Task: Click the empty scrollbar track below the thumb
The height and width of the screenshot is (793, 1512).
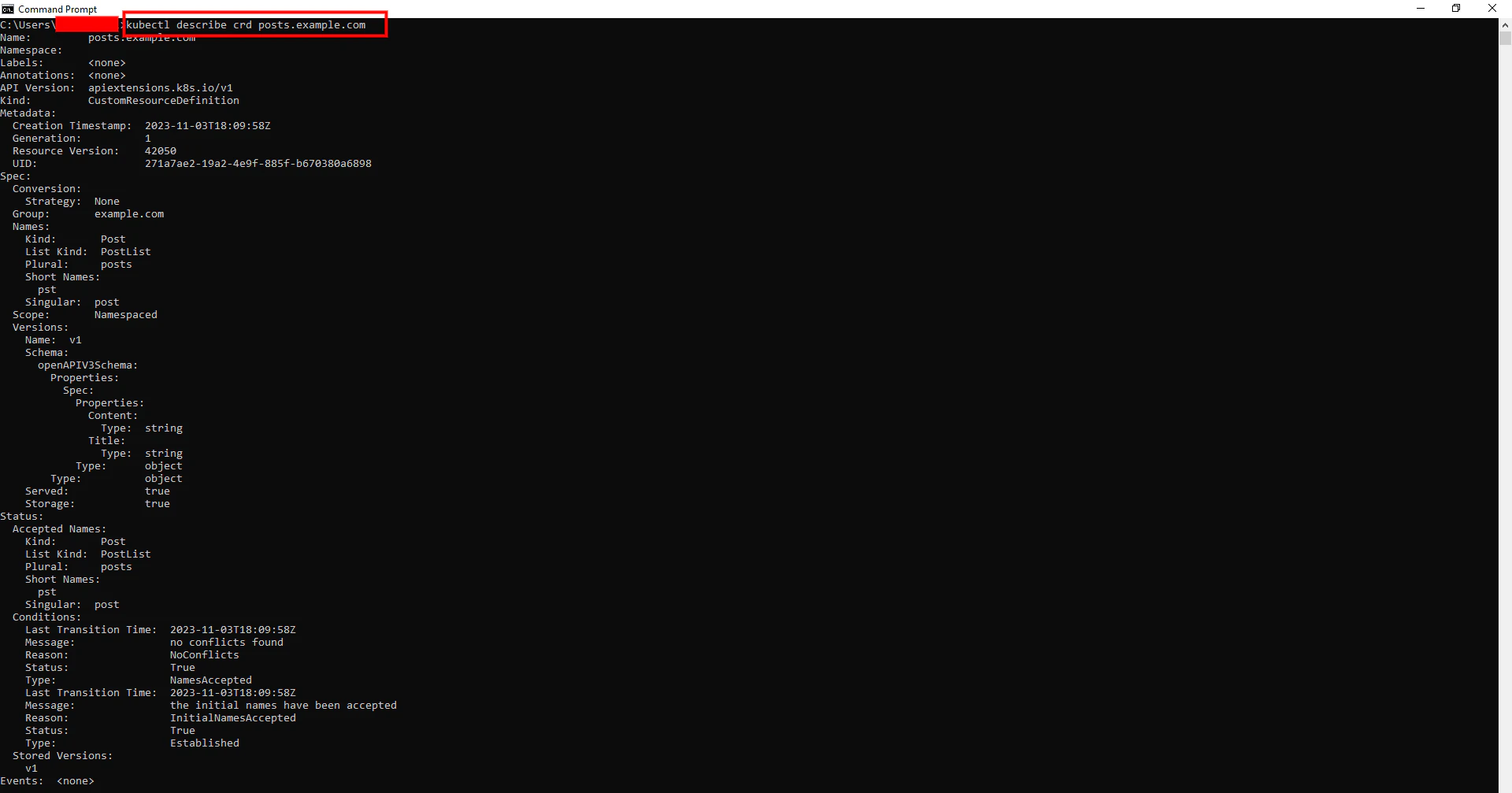Action: pos(1505,394)
